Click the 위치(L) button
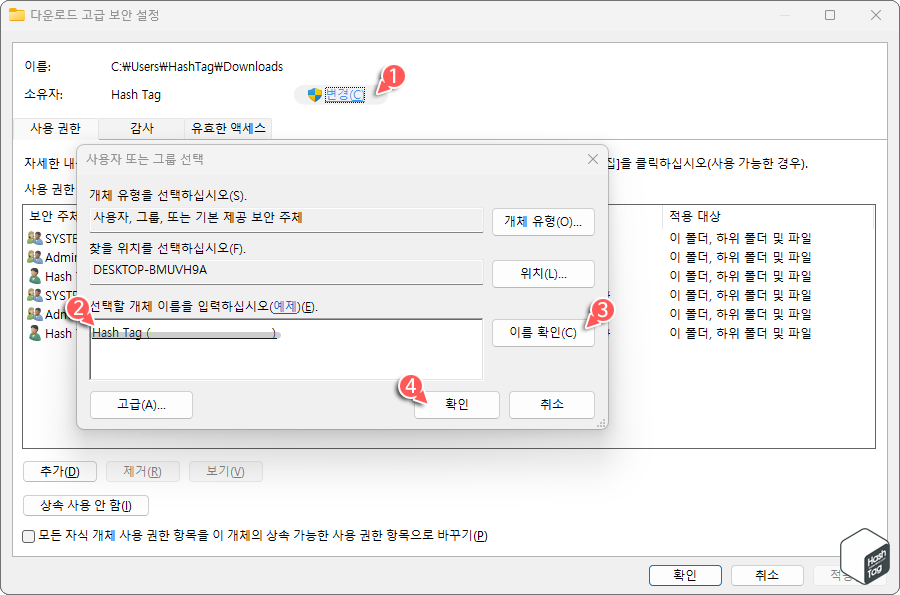Viewport: 900px width, 595px height. [x=543, y=273]
